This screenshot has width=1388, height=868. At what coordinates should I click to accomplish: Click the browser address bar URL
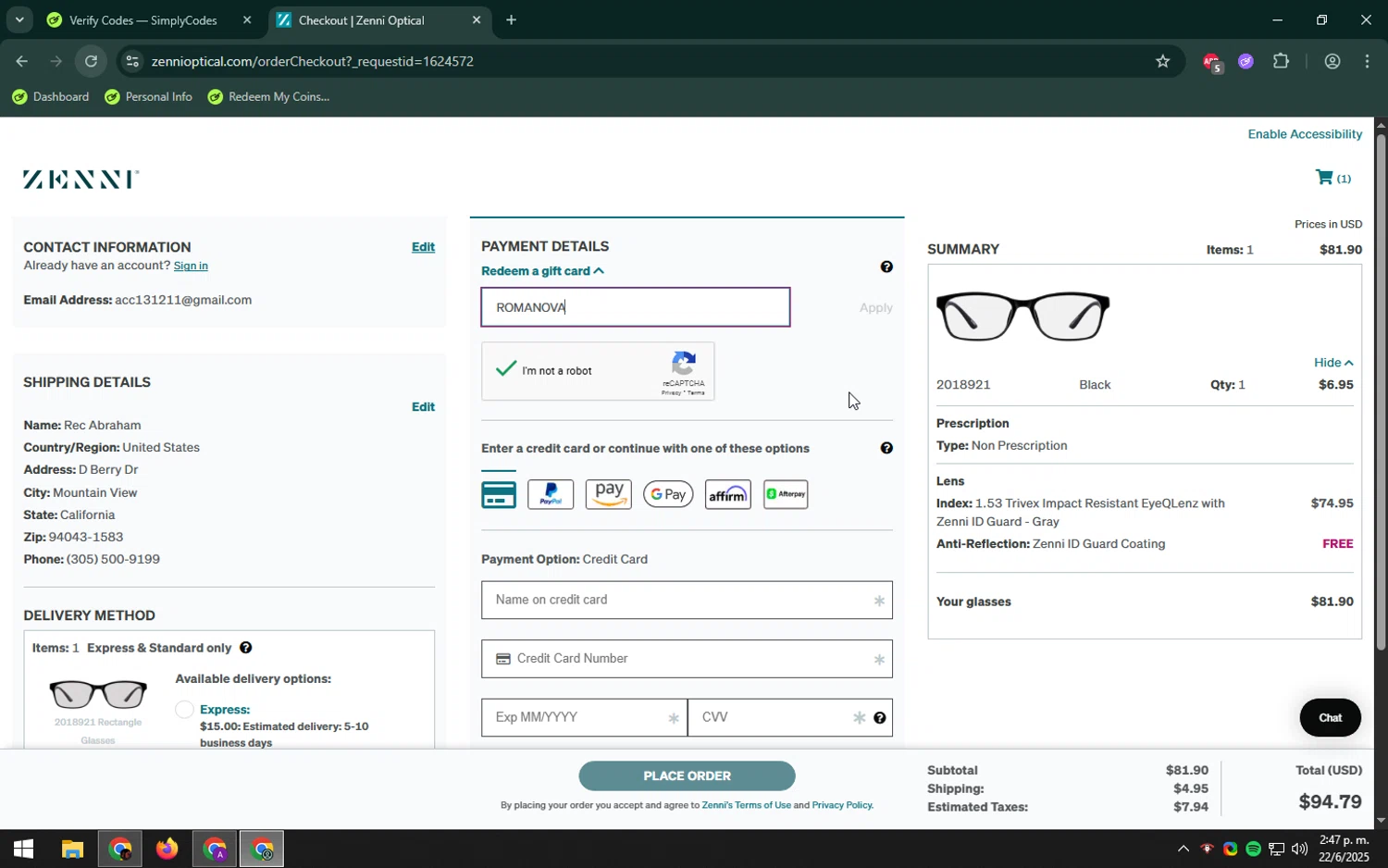pos(313,61)
